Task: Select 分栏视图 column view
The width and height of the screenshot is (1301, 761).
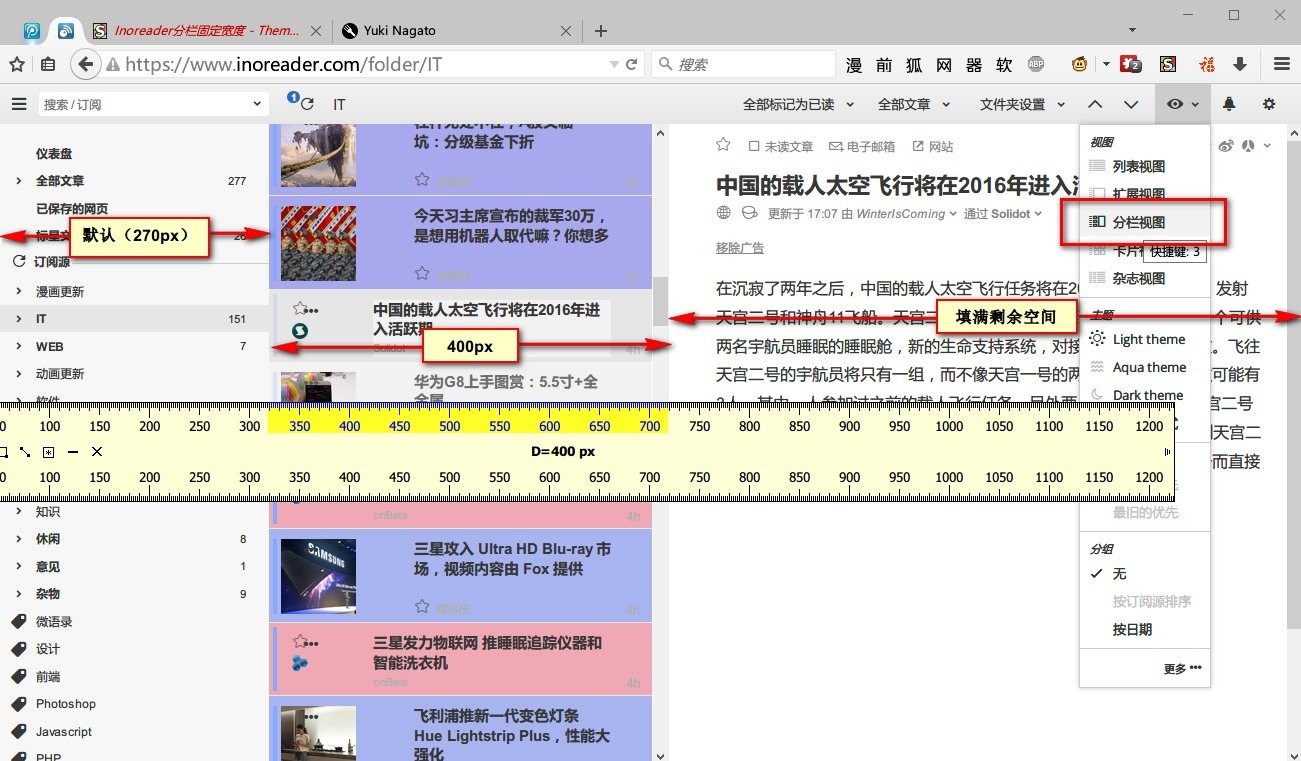Action: (1138, 223)
